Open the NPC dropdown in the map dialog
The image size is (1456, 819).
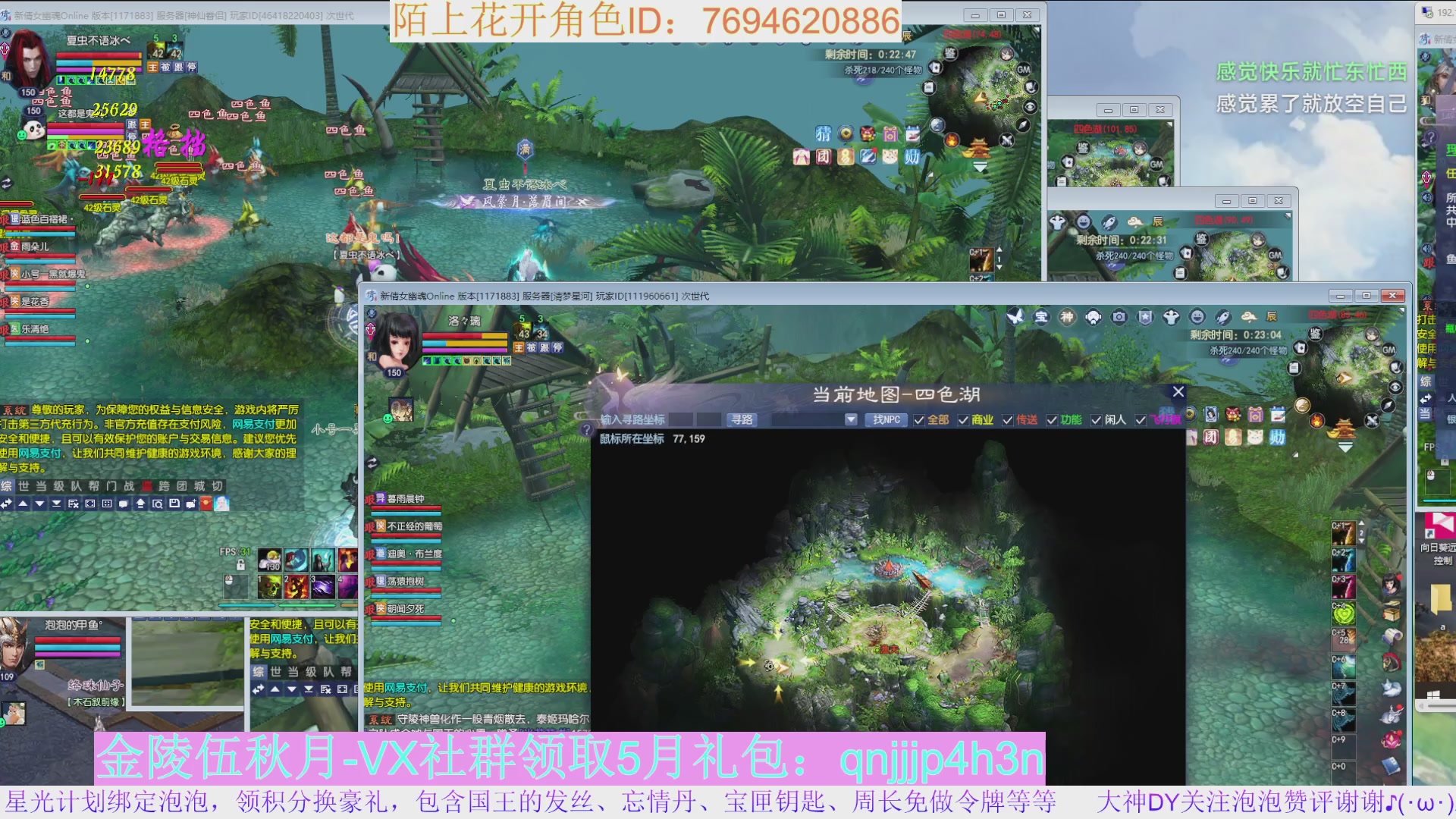click(x=851, y=419)
